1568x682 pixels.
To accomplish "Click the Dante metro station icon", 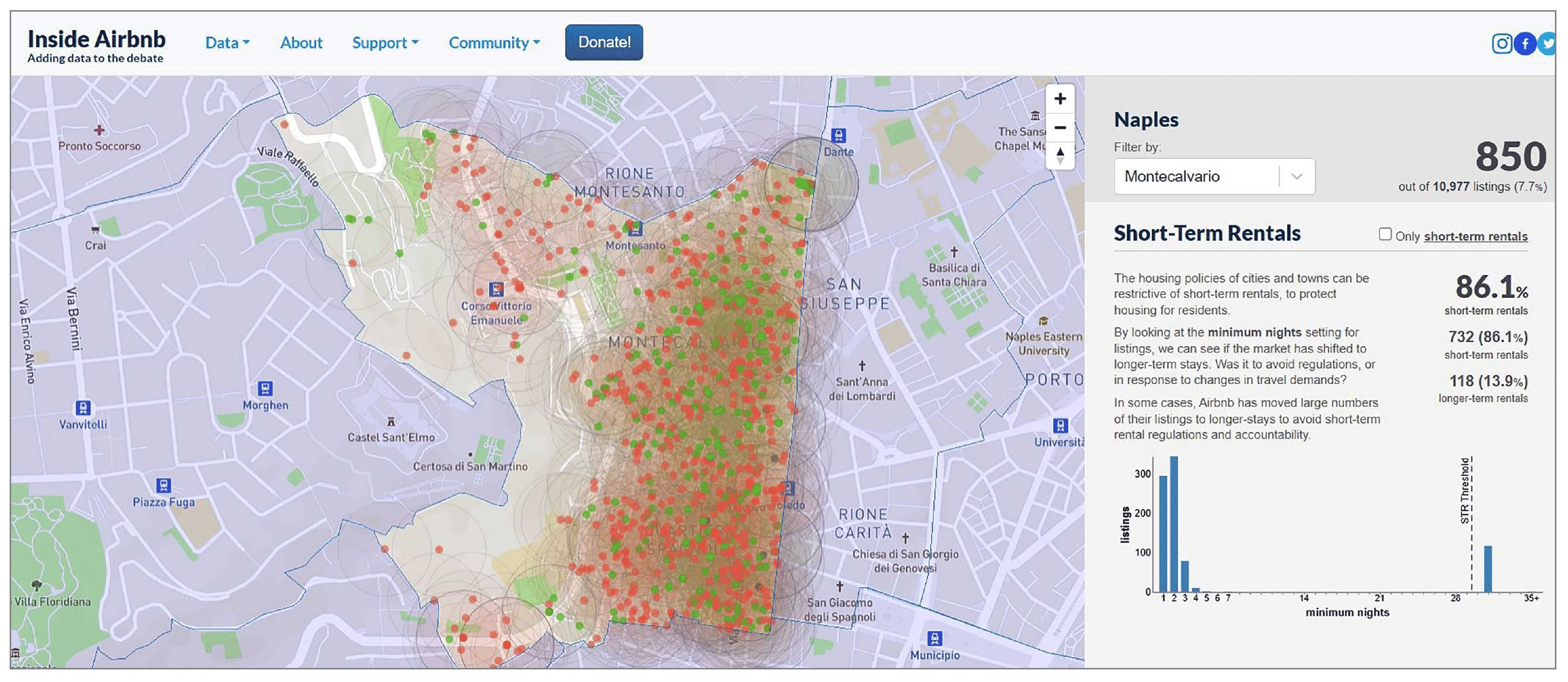I will point(838,135).
